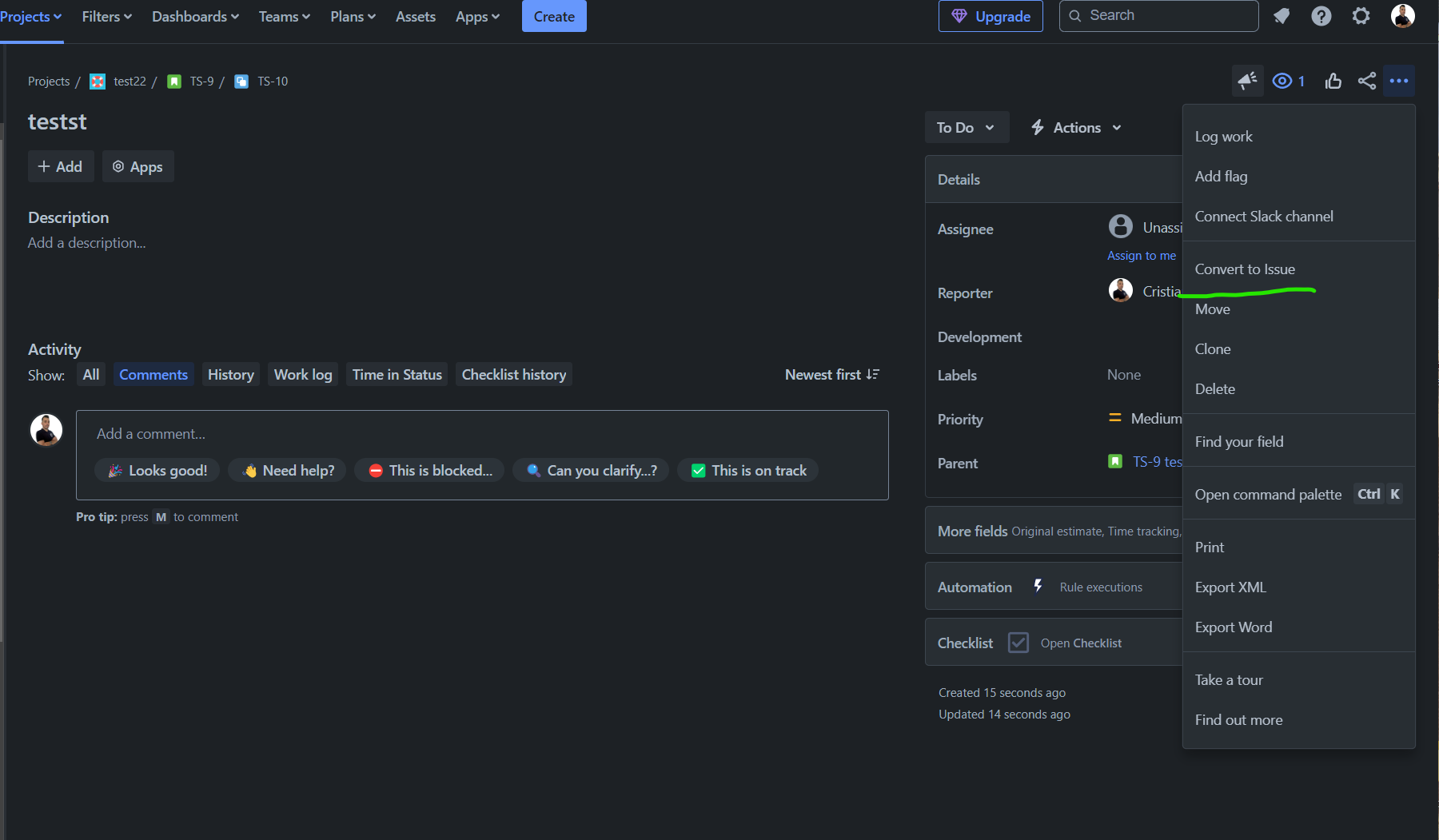1439x840 pixels.
Task: Click the Assign to me link
Action: pos(1141,255)
